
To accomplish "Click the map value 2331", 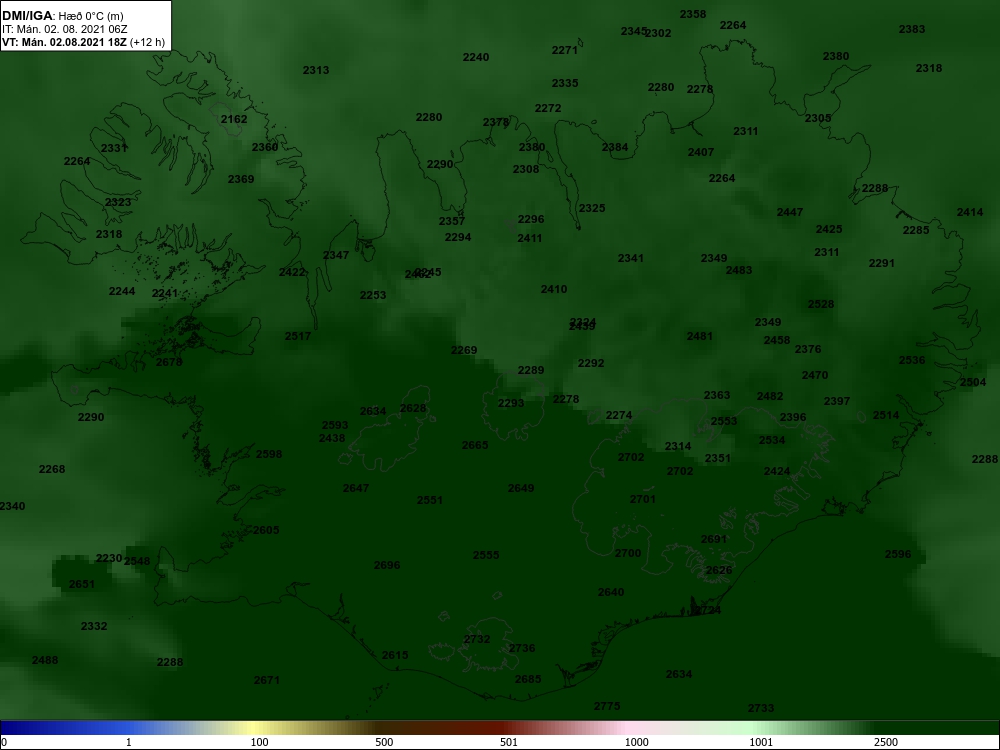I will [x=114, y=149].
